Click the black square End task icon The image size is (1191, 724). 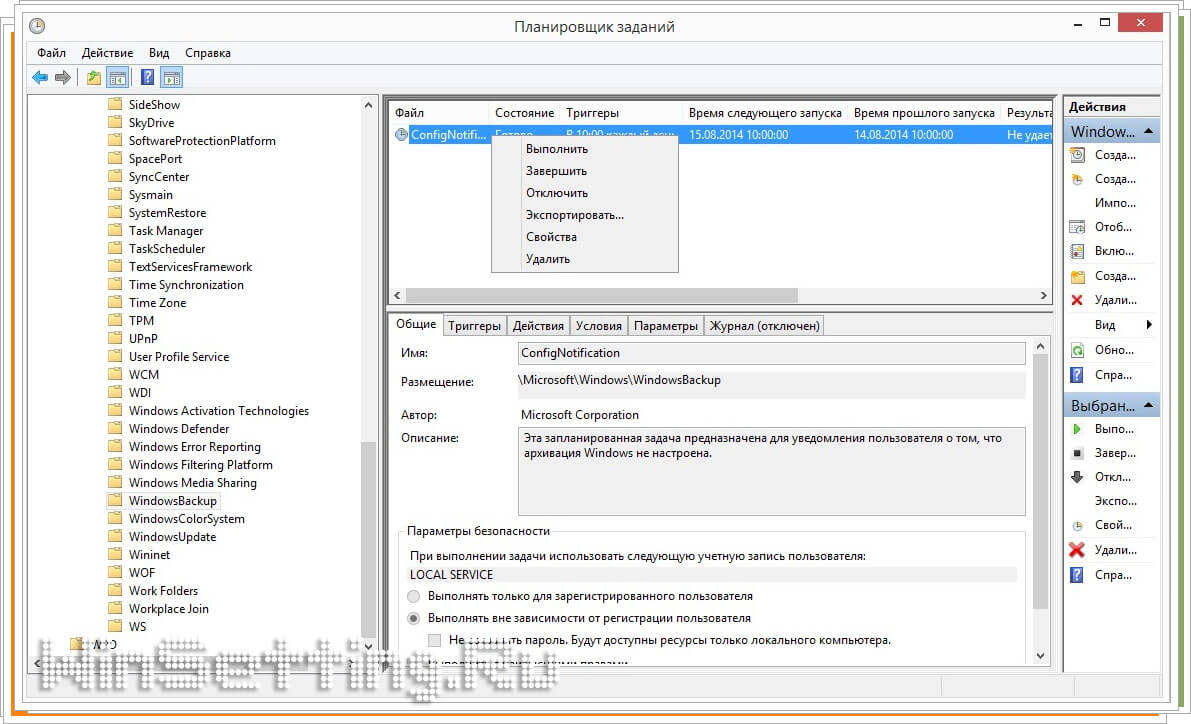click(x=1077, y=453)
